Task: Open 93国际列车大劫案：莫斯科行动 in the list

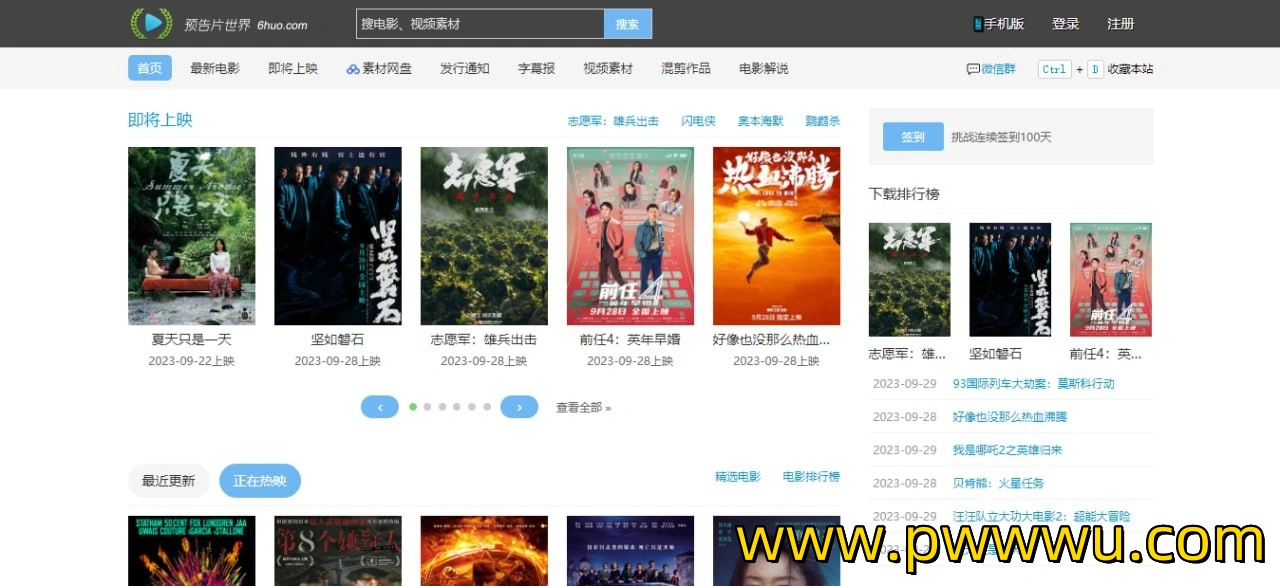Action: [x=1033, y=383]
